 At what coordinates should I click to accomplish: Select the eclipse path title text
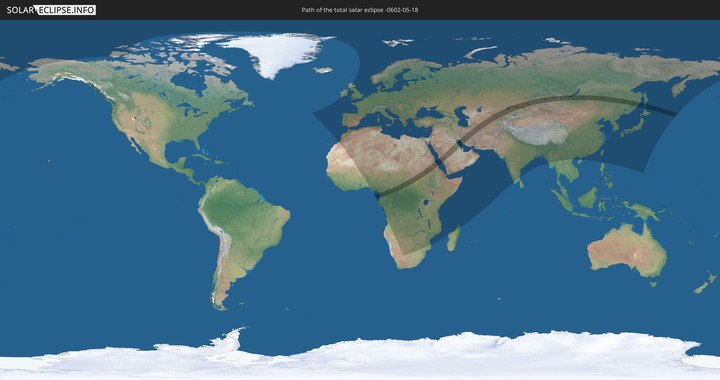360,10
